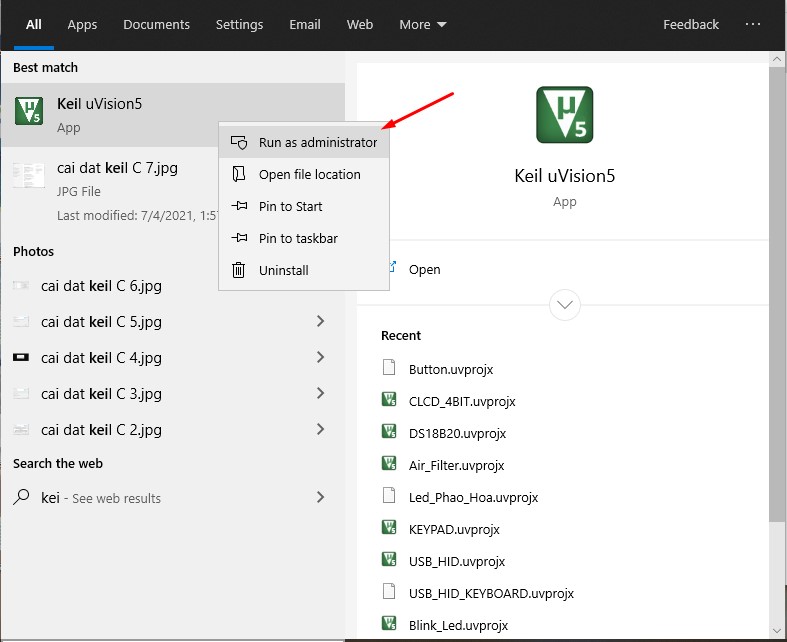Viewport: 787px width, 642px height.
Task: Click the Uninstall trash can icon
Action: click(x=239, y=270)
